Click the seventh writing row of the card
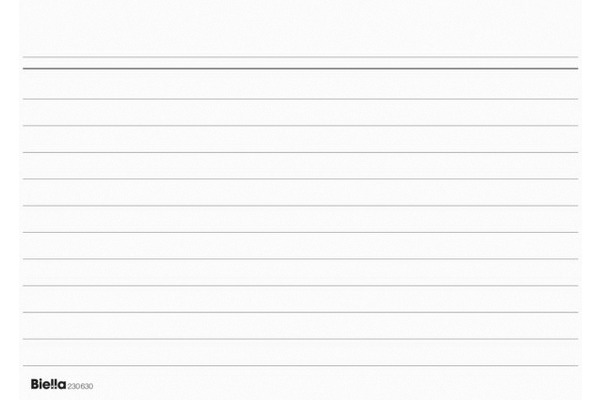The image size is (600, 400). pyautogui.click(x=300, y=246)
